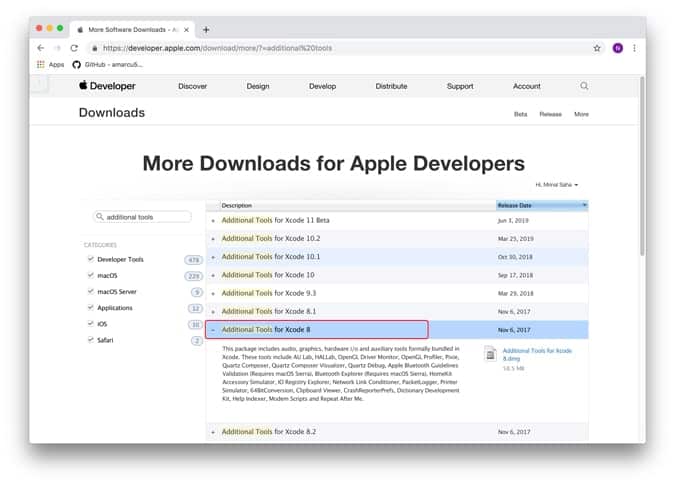Image resolution: width=675 pixels, height=485 pixels.
Task: Open the Chrome three-dot menu
Action: pos(634,48)
